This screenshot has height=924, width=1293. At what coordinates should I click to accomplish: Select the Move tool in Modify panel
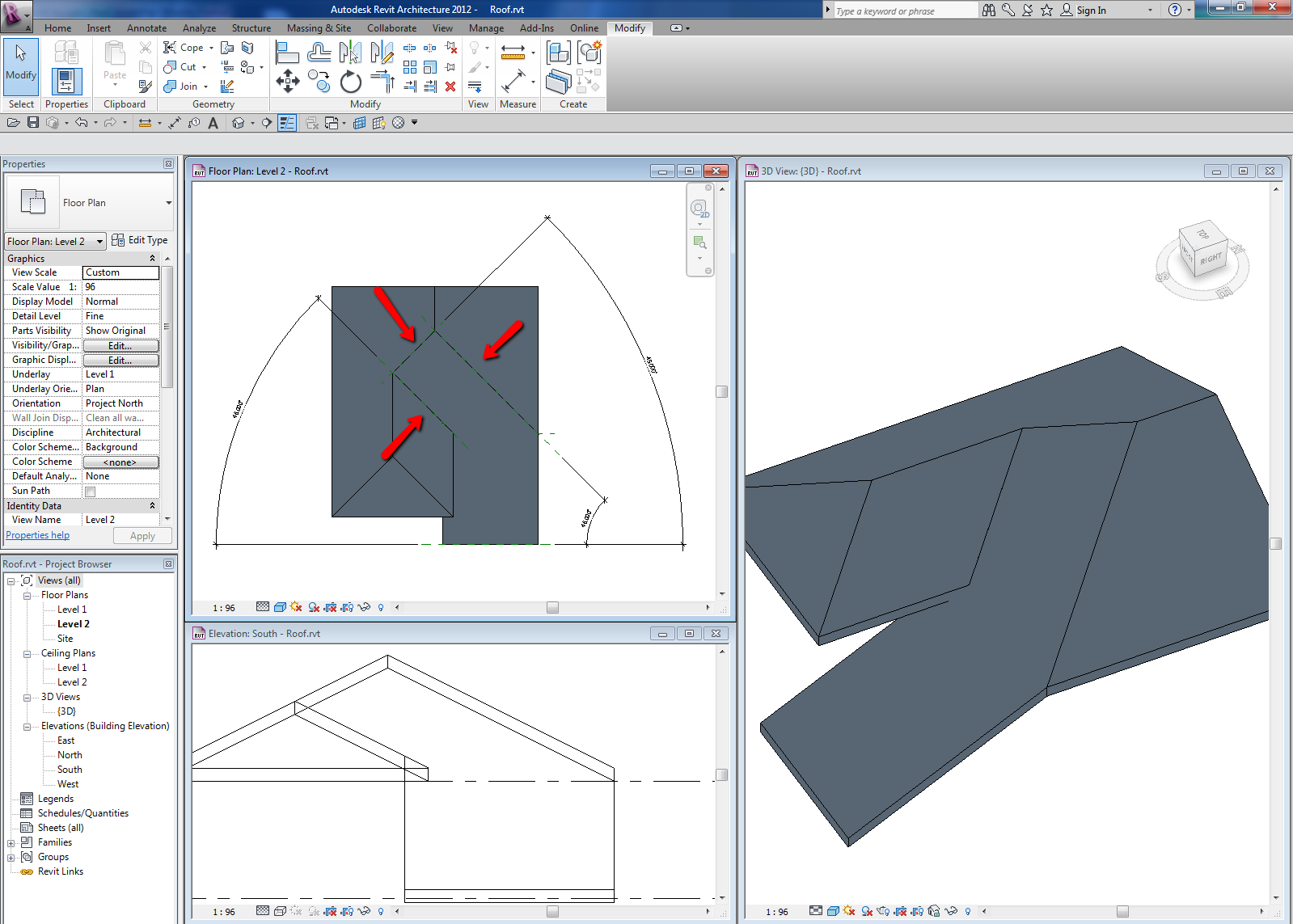288,81
